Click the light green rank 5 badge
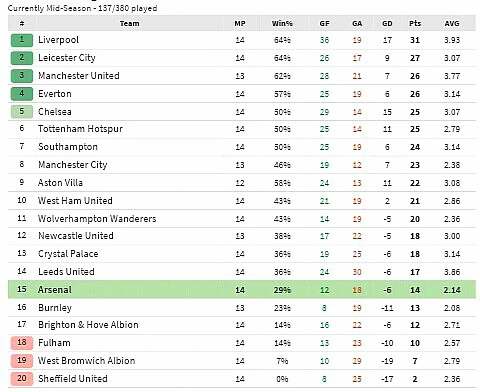The image size is (480, 392). point(22,112)
